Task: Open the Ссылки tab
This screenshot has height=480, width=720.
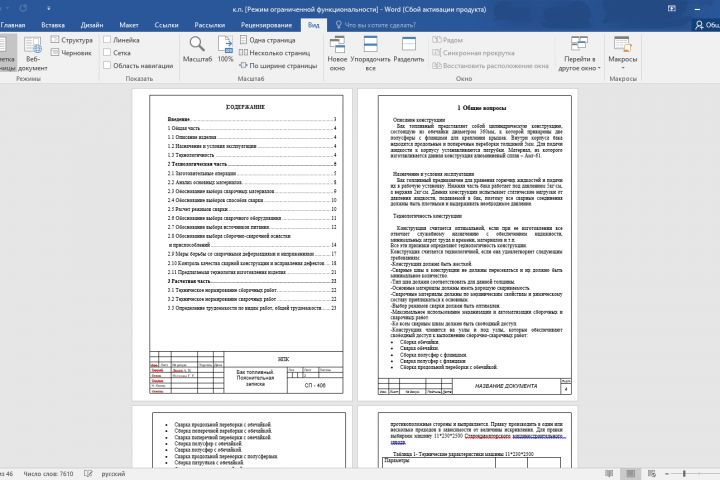Action: coord(166,25)
